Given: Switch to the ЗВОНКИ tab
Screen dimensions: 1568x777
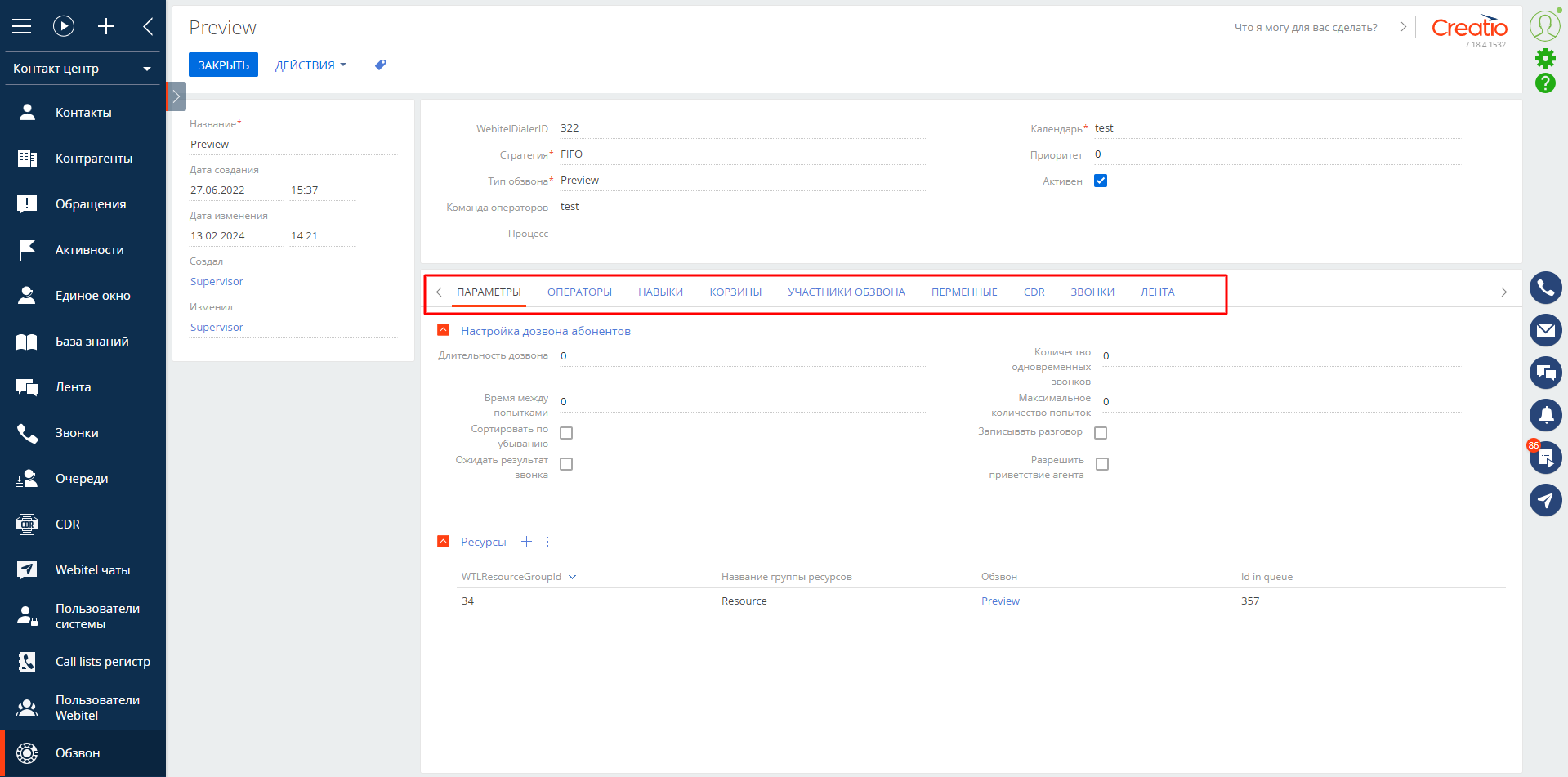Looking at the screenshot, I should [1092, 292].
